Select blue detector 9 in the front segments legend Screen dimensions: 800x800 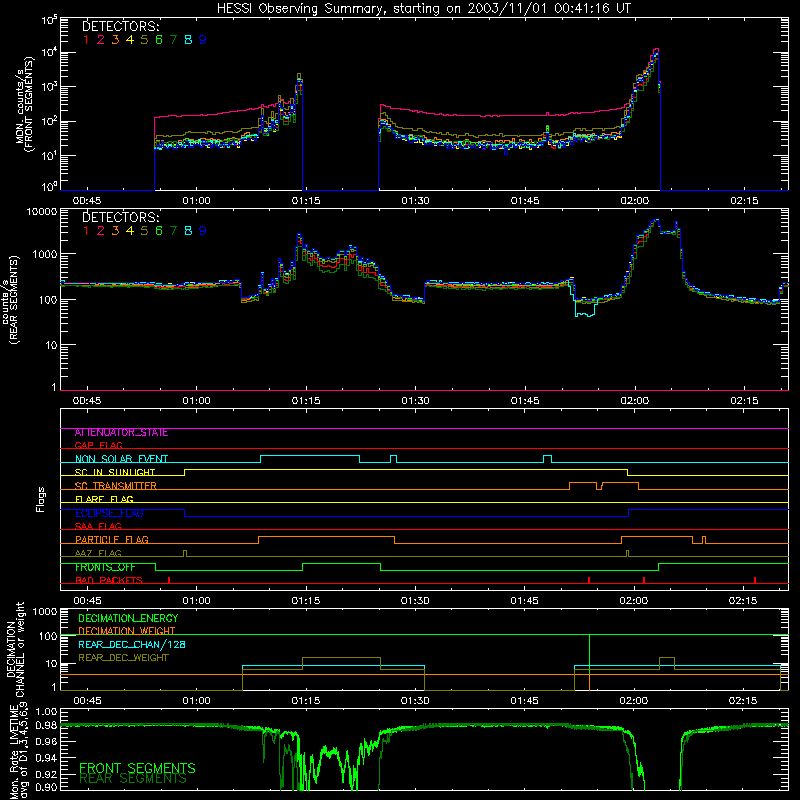coord(203,40)
